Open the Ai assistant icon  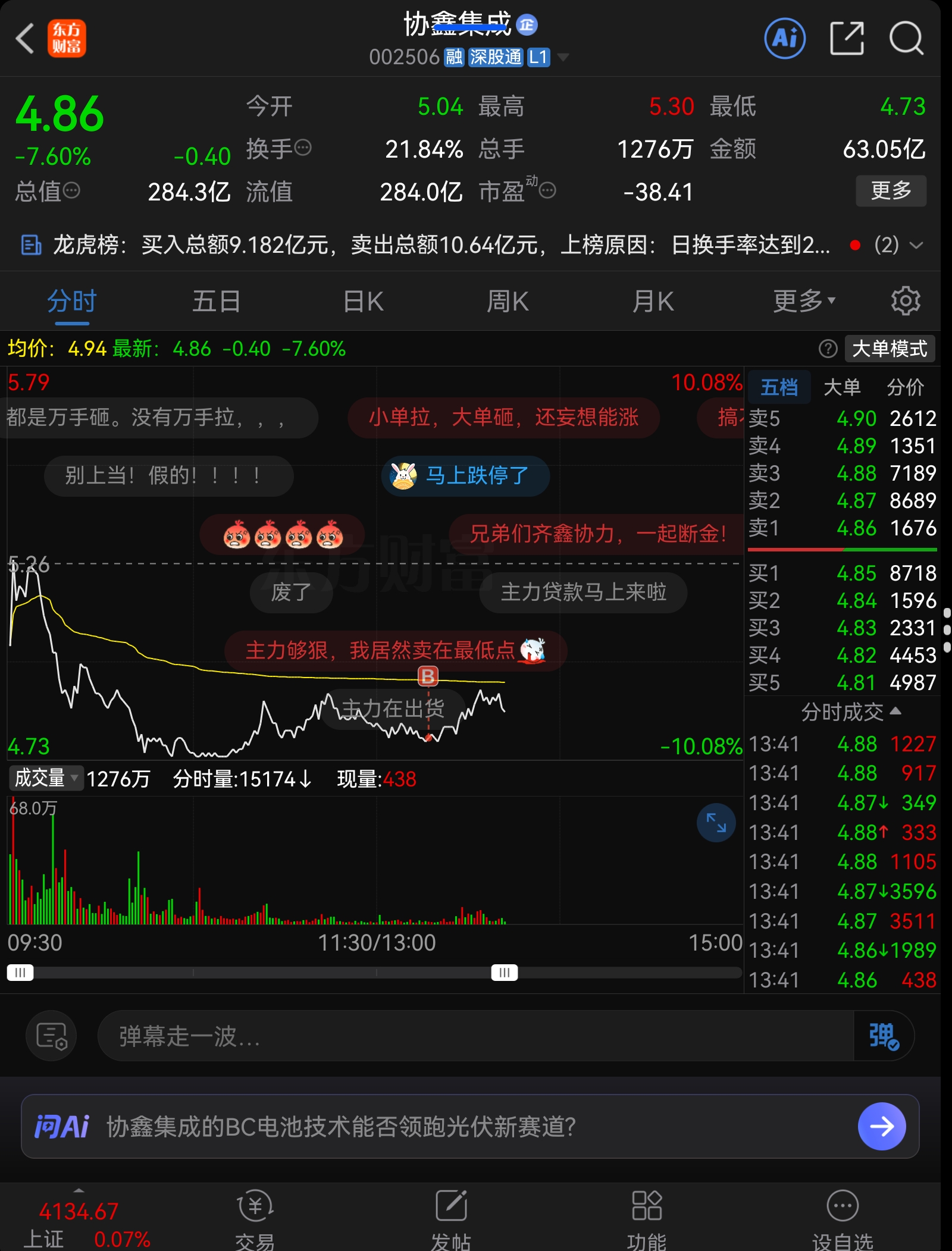point(785,39)
